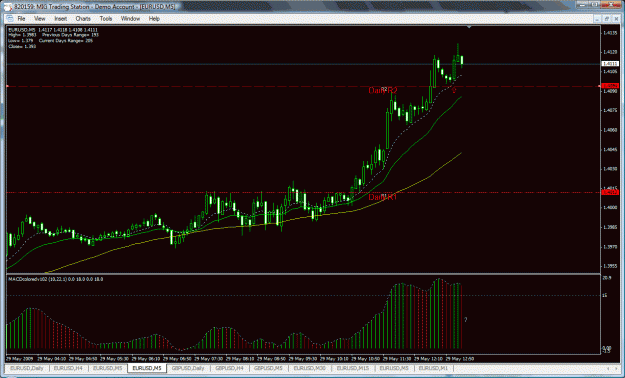625x378 pixels.
Task: Switch to the EURUSD,M15 chart tab
Action: click(352, 368)
